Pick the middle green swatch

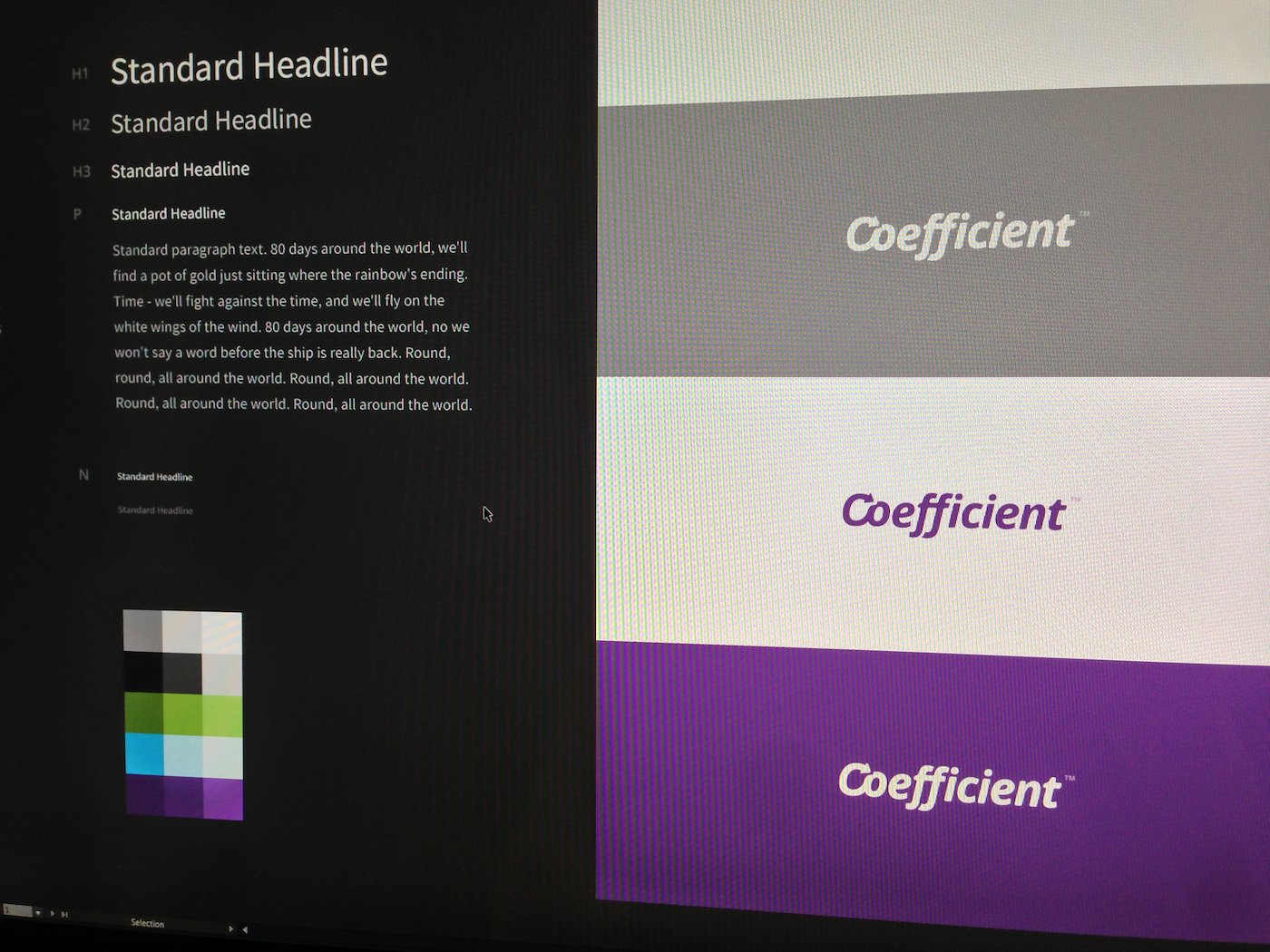(x=183, y=714)
